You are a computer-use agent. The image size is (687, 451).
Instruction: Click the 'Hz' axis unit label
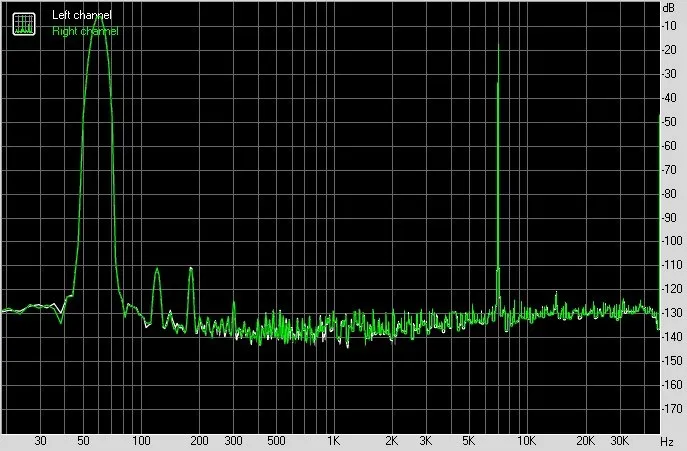pos(667,441)
